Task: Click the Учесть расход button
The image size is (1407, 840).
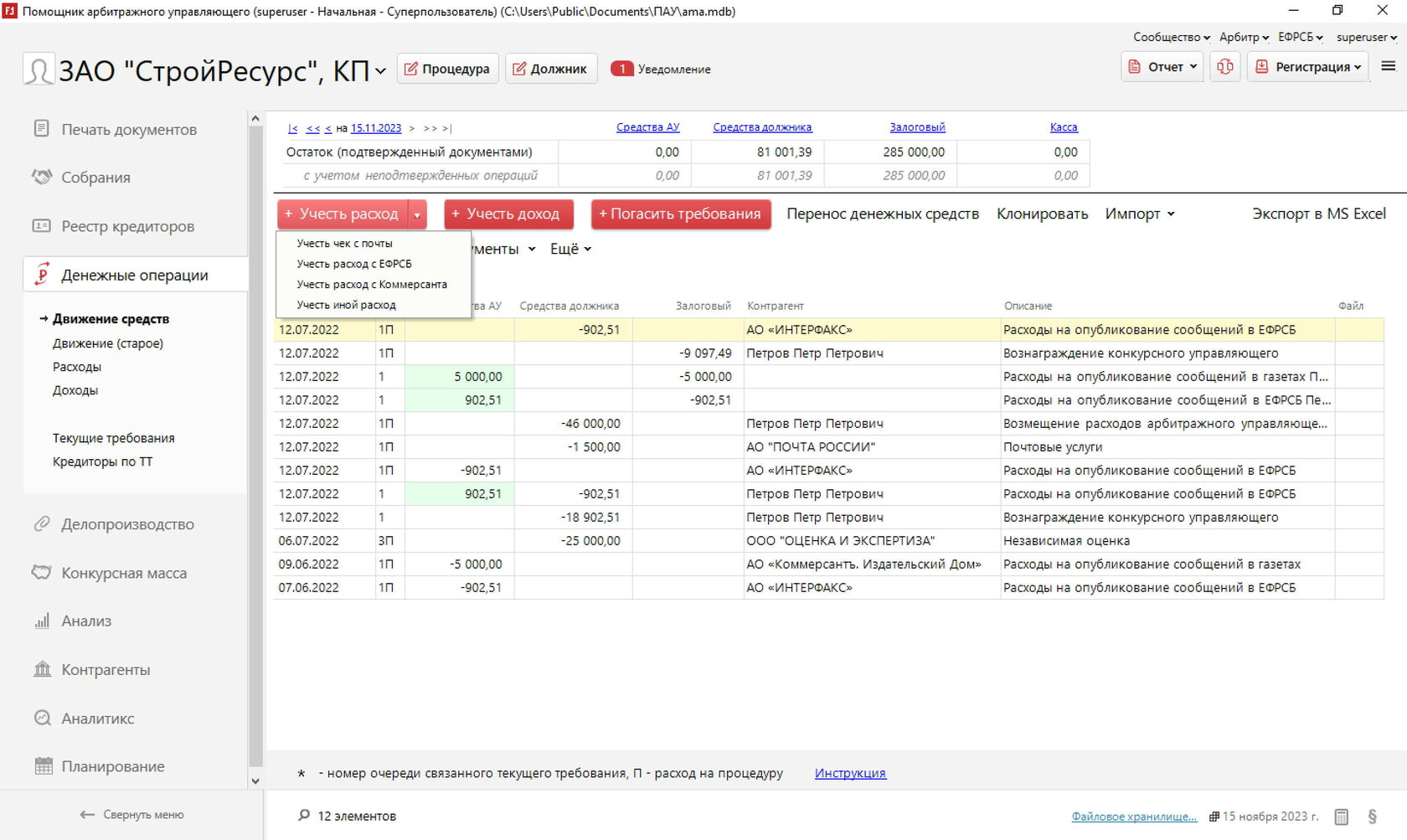Action: click(x=343, y=214)
